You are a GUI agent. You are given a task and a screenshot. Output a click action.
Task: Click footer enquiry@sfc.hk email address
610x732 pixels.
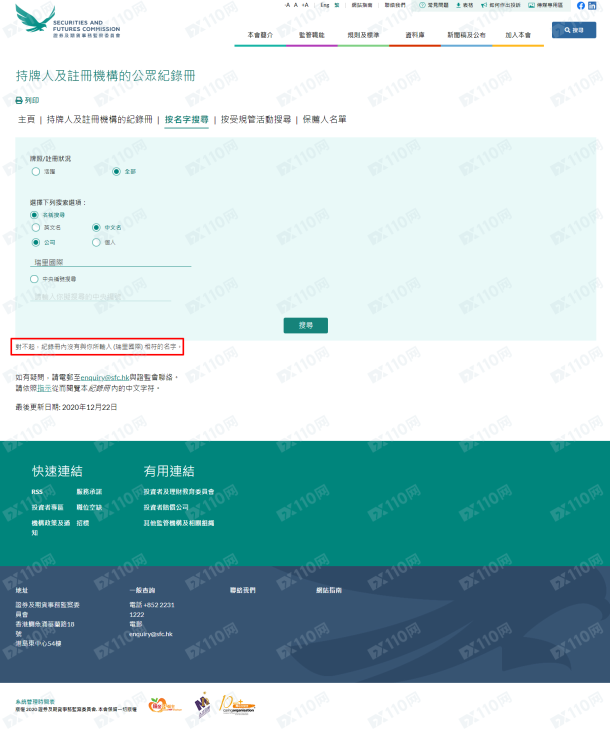click(151, 634)
